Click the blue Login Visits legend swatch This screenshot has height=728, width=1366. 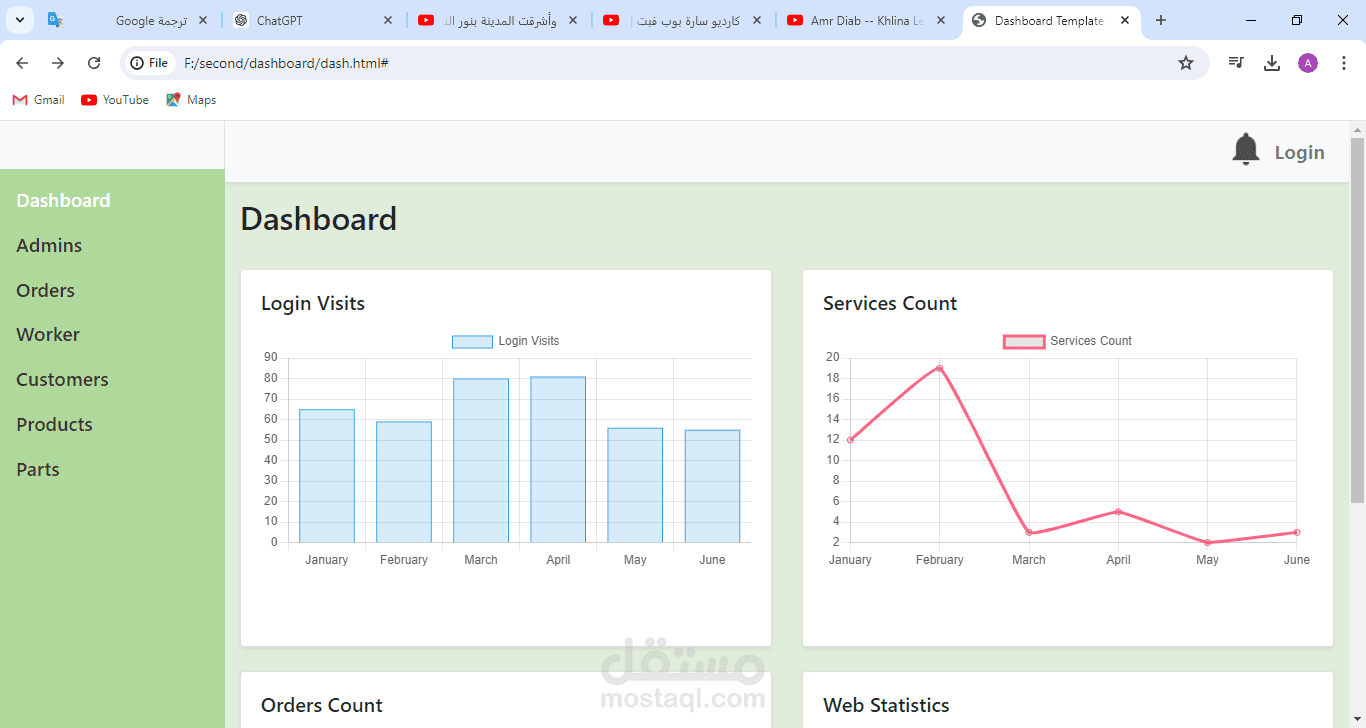point(472,341)
